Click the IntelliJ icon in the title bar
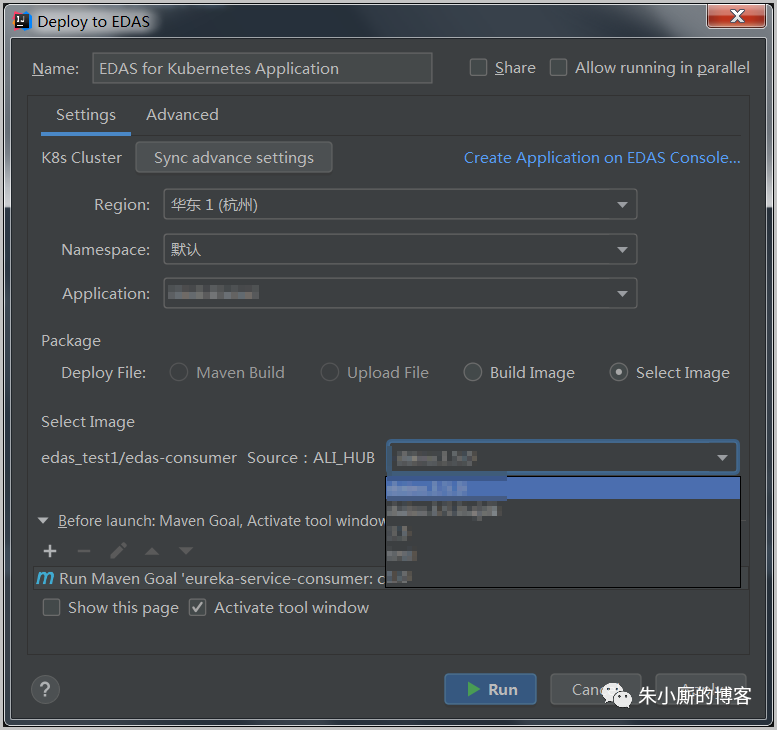The height and width of the screenshot is (730, 777). 22,21
